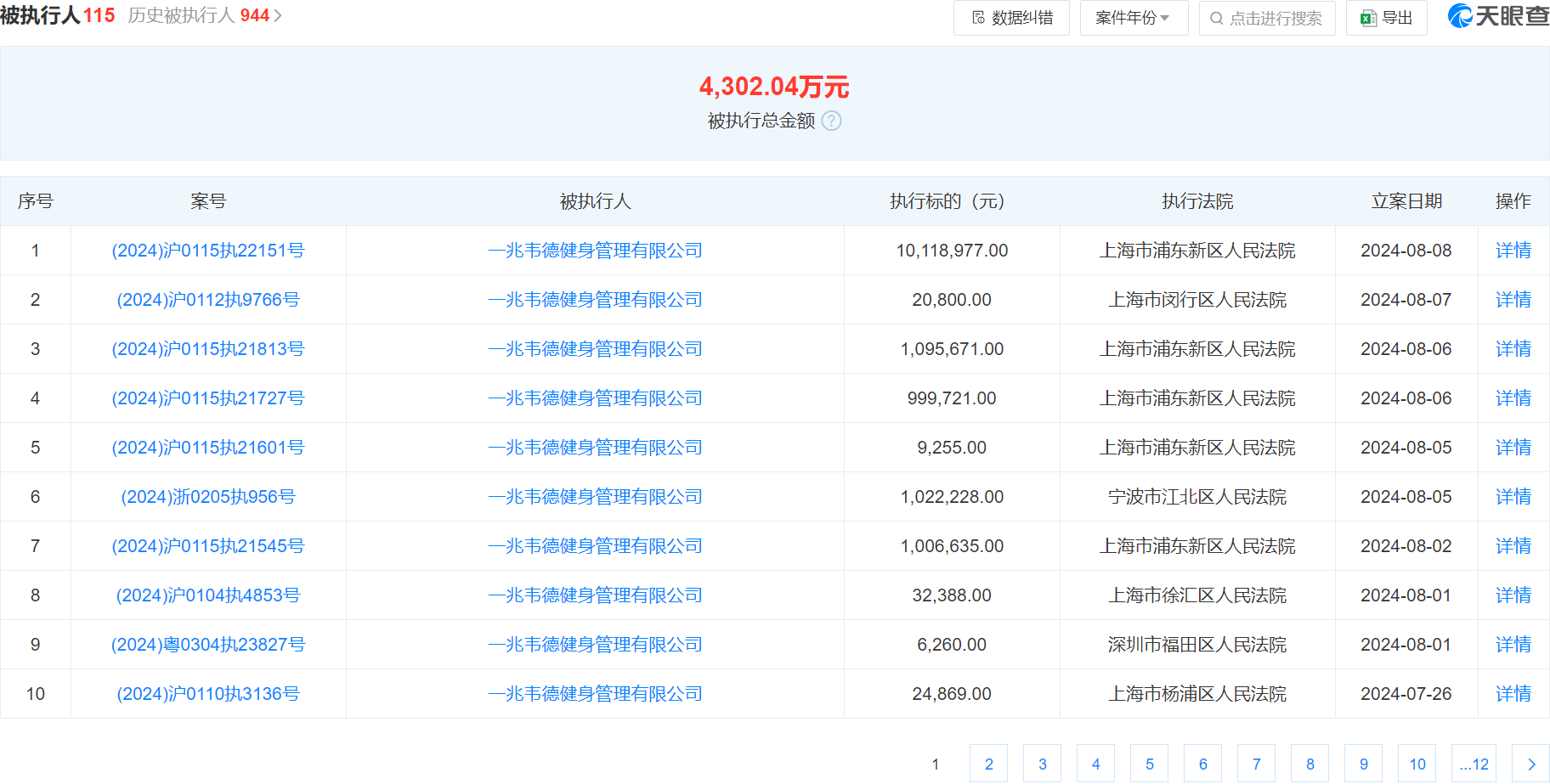This screenshot has height=784, width=1550.
Task: Open the 案件年份 dropdown
Action: [1134, 18]
